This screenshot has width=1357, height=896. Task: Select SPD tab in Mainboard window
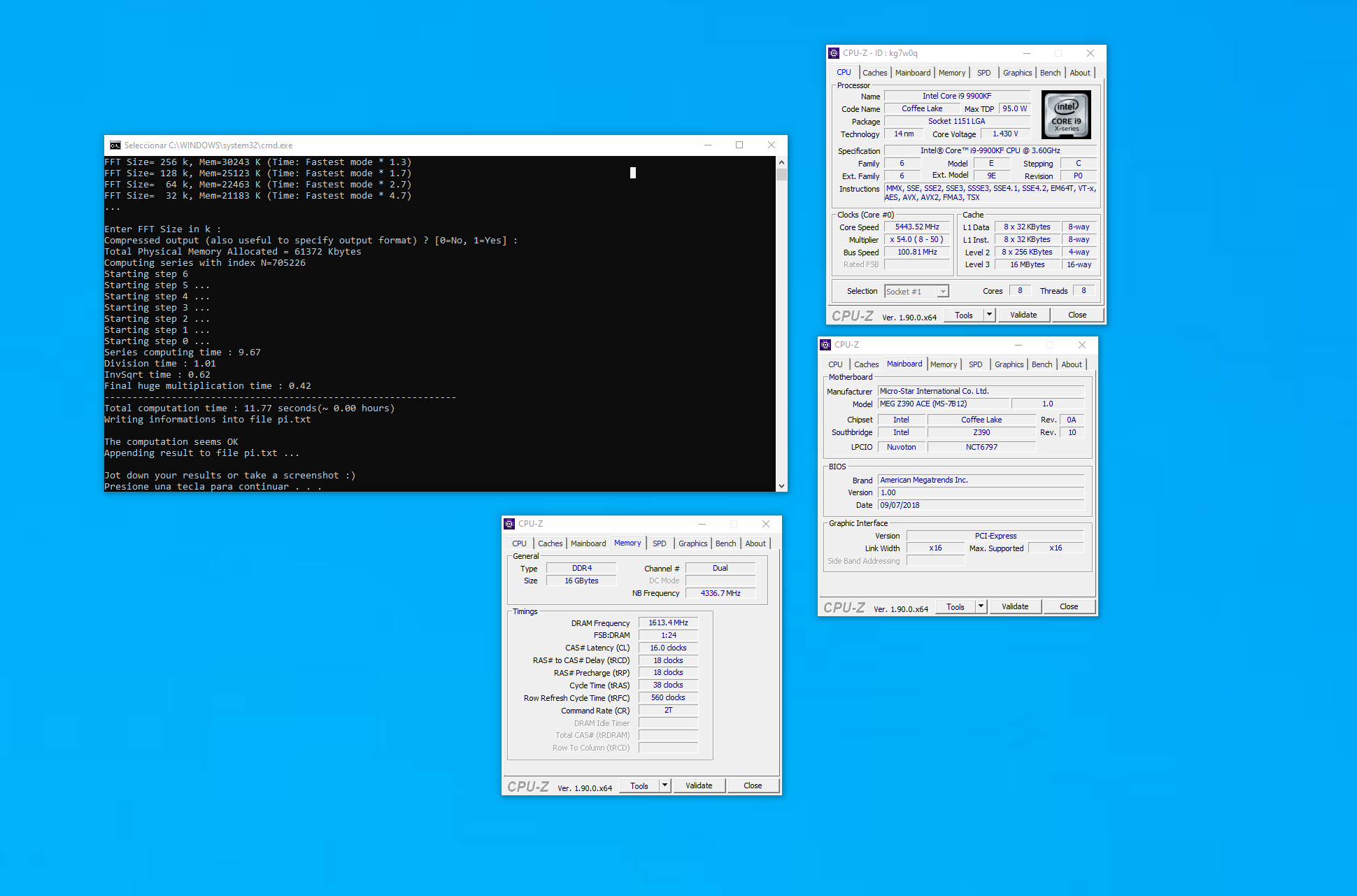pos(976,364)
